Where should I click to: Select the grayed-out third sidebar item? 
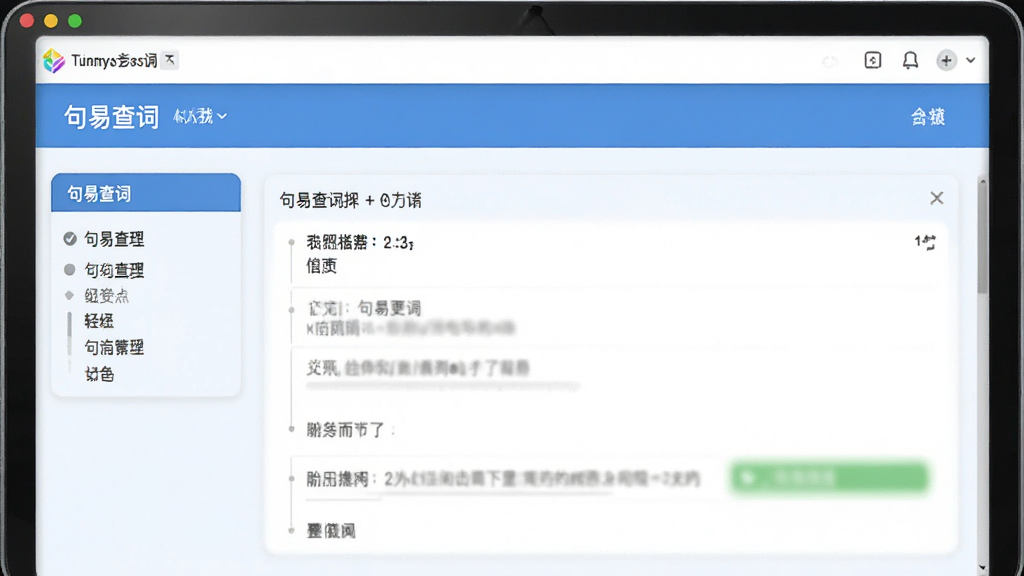pyautogui.click(x=106, y=296)
